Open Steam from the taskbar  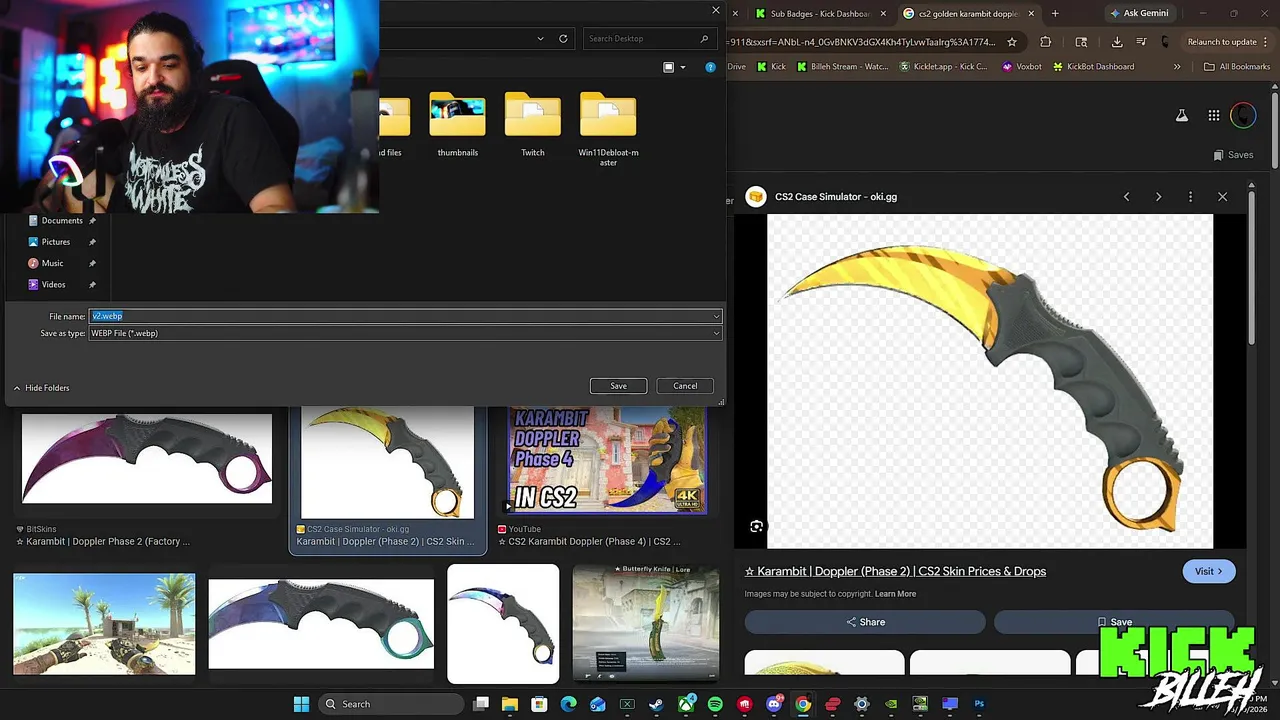656,704
